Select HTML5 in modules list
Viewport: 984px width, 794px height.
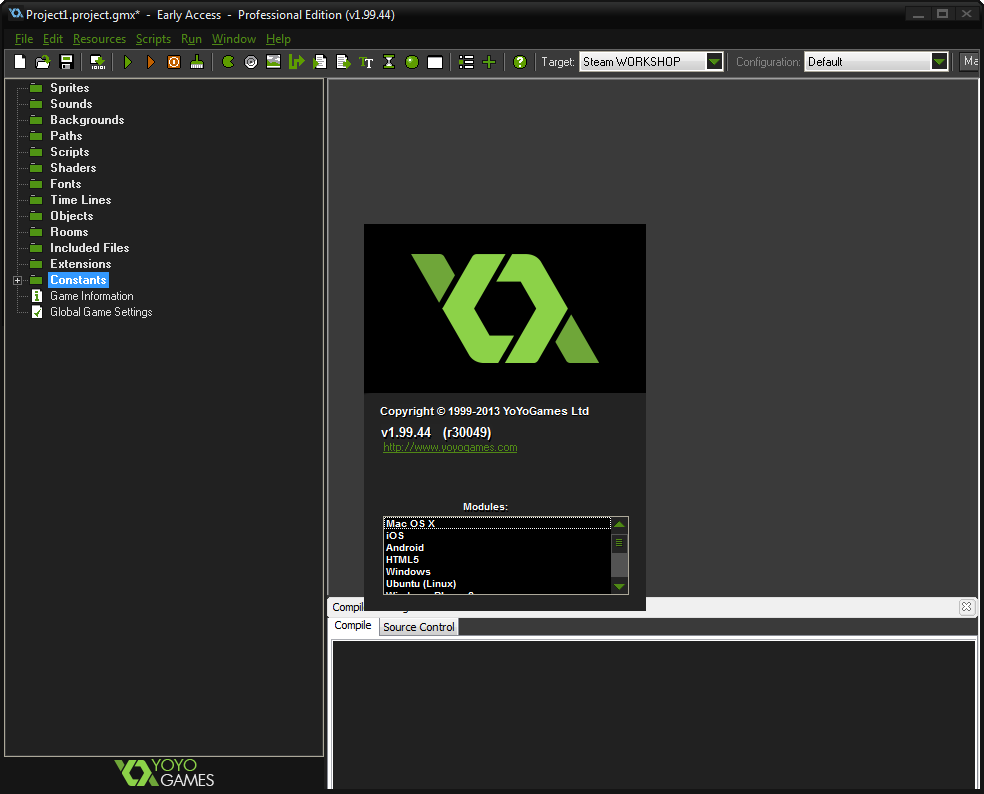tap(497, 559)
